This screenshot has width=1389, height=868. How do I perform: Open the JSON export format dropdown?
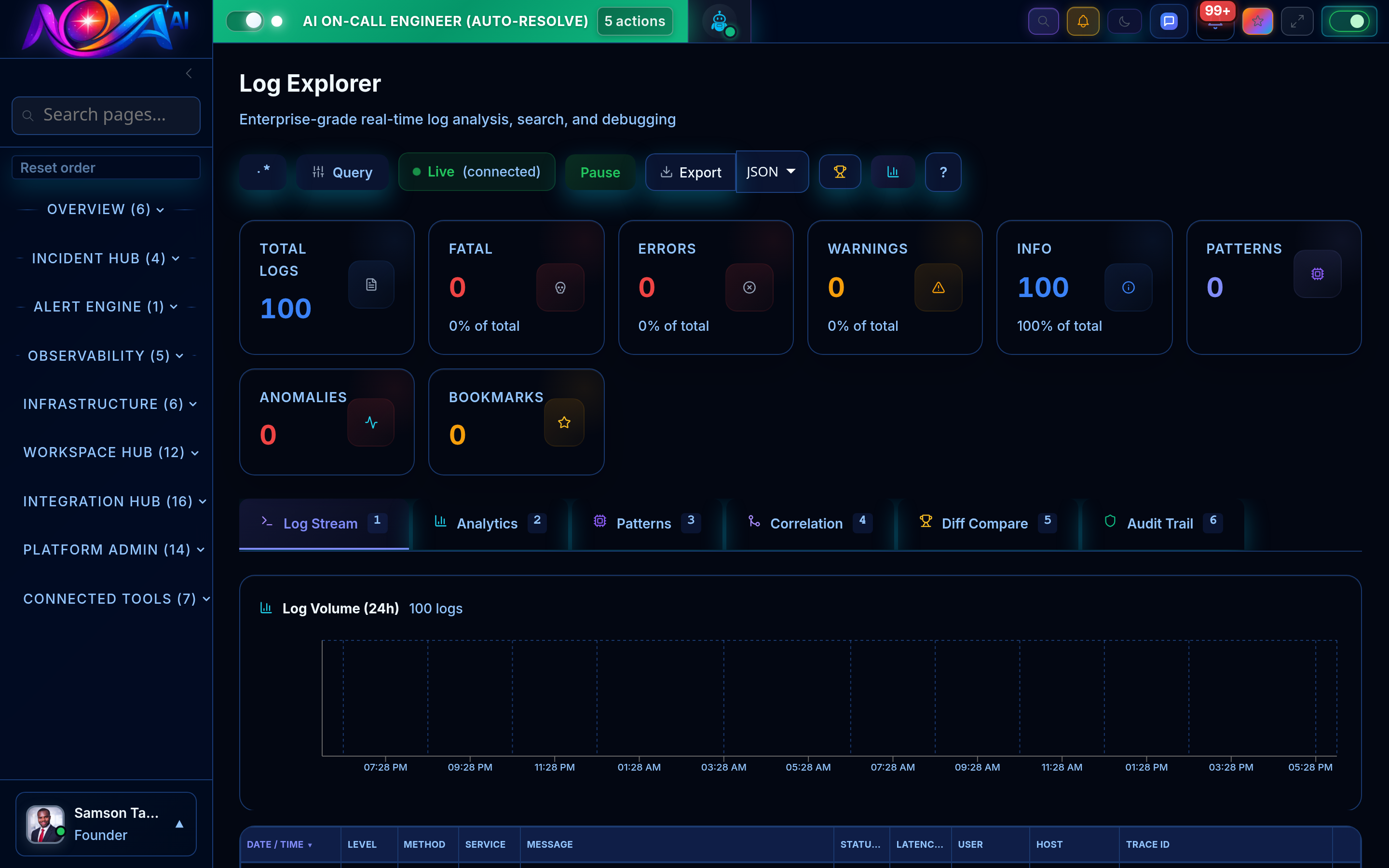(x=771, y=172)
